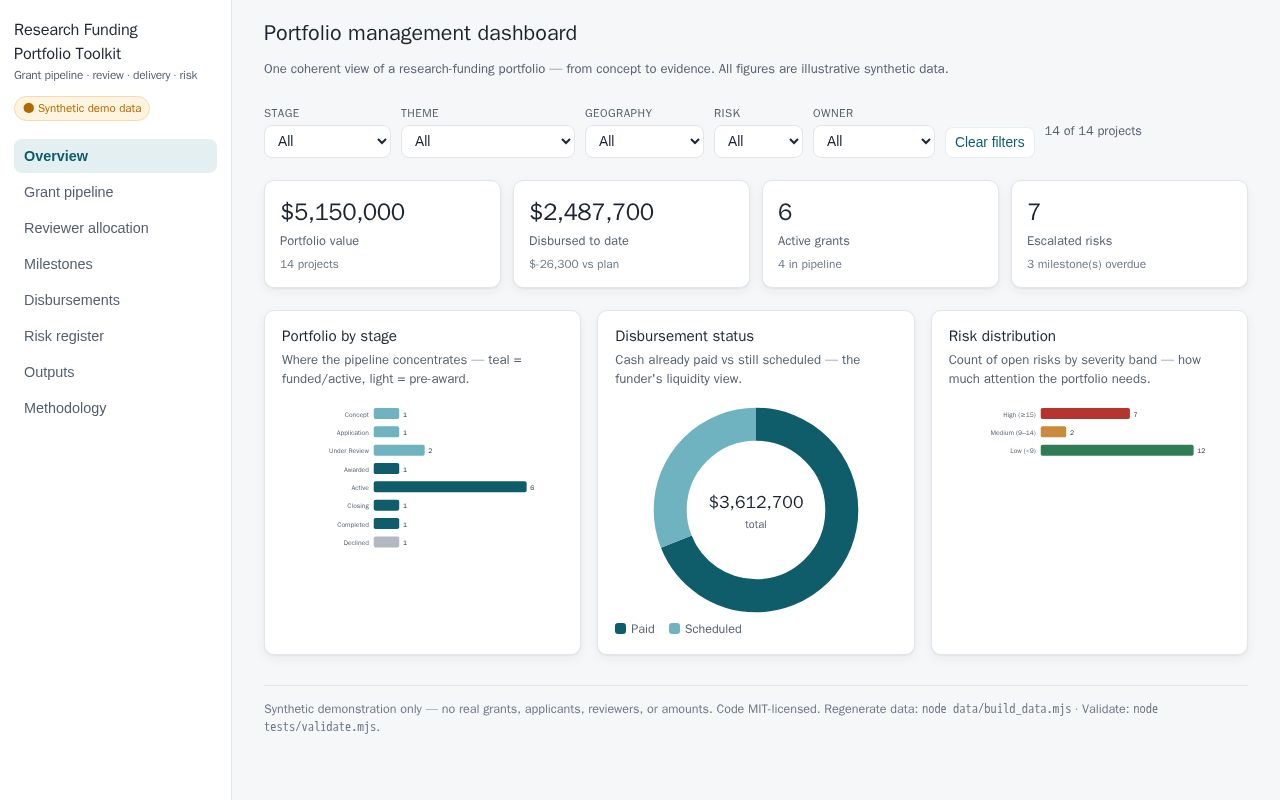Click the High risk severity bar

[x=1085, y=414]
